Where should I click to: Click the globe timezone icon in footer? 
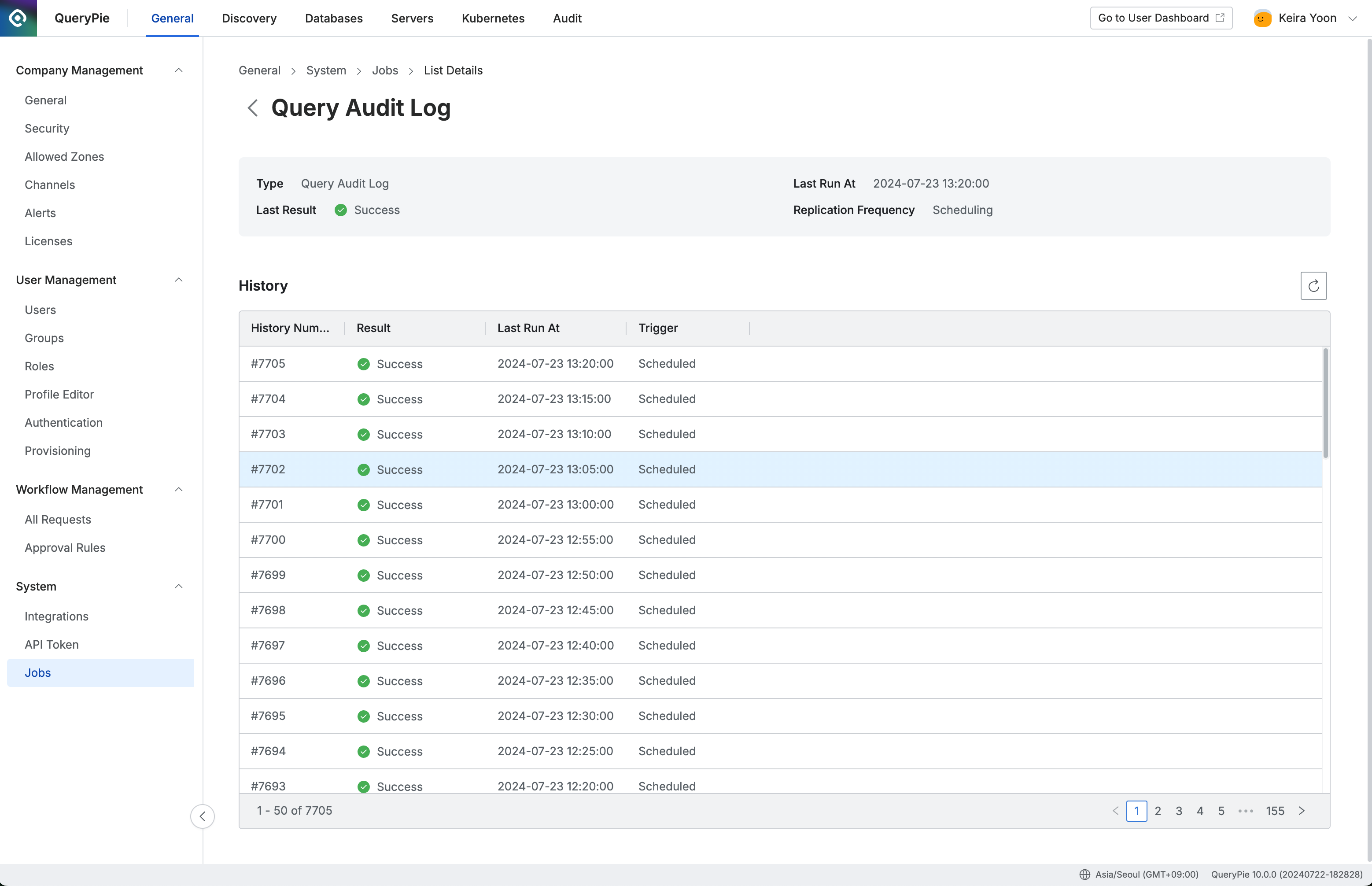(1084, 875)
